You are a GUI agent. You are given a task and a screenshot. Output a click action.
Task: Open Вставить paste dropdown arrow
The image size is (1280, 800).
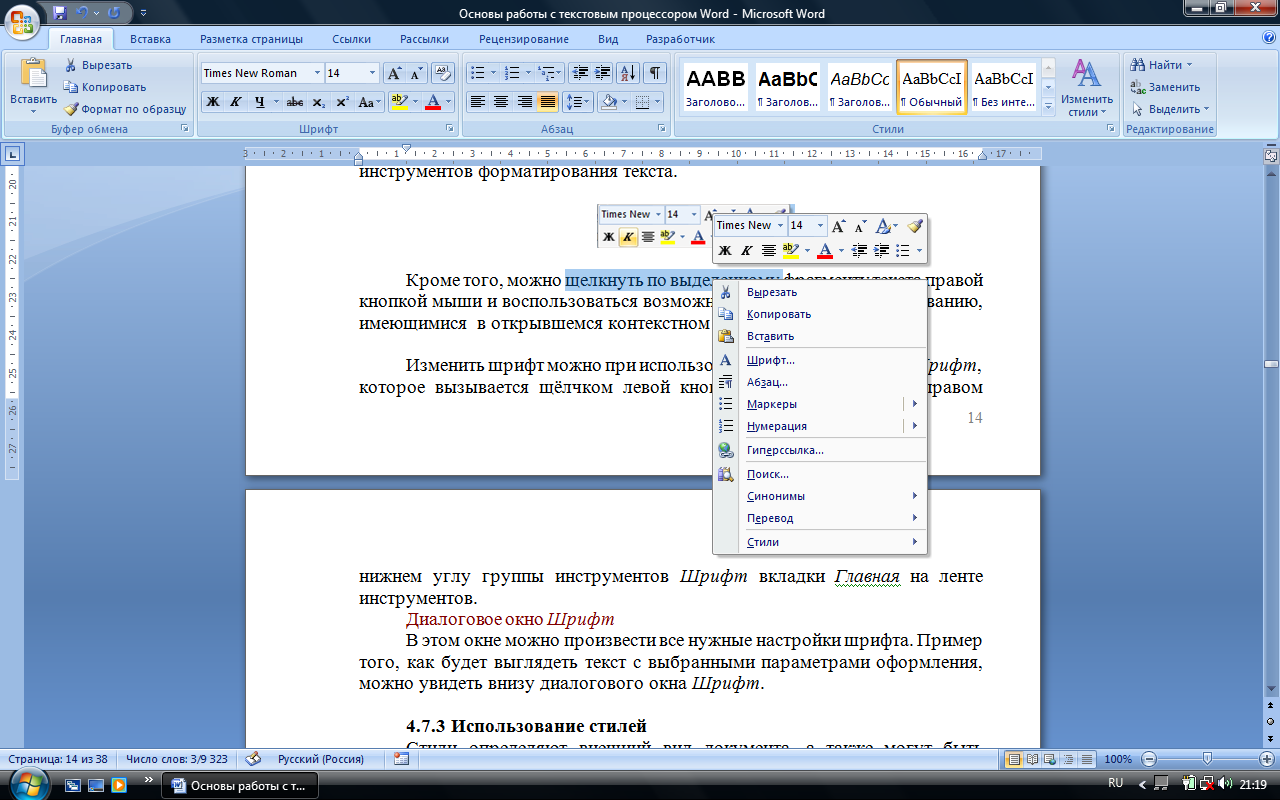point(33,113)
